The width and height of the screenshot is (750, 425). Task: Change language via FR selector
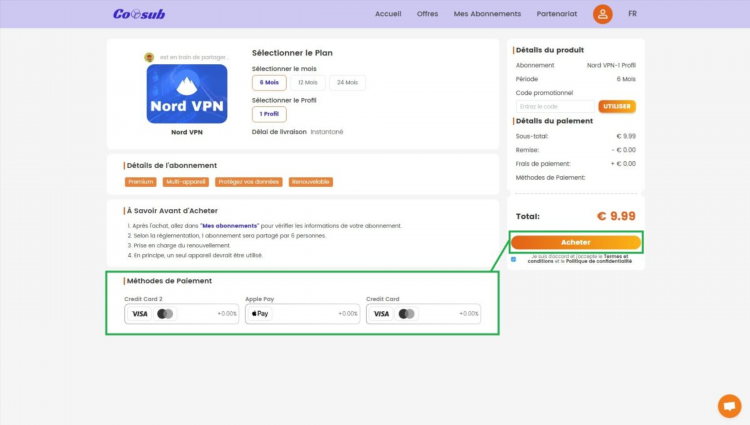[x=632, y=14]
